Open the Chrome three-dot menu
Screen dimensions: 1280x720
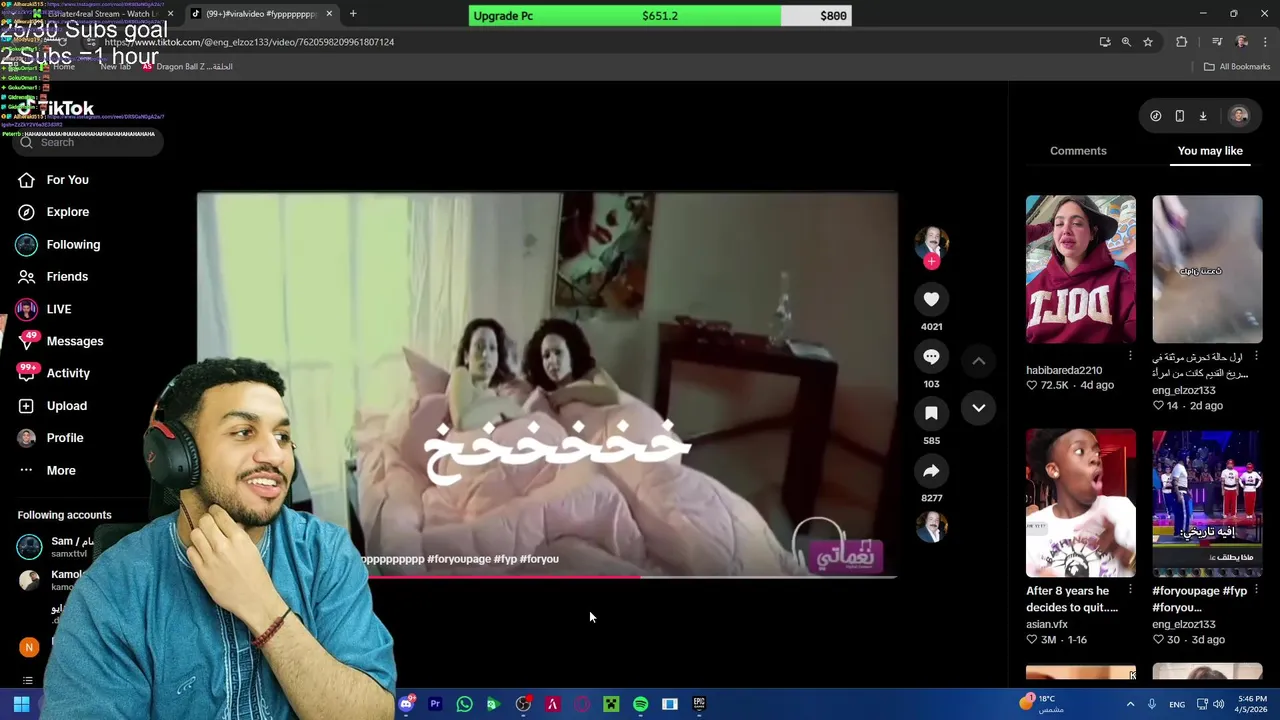[1266, 42]
